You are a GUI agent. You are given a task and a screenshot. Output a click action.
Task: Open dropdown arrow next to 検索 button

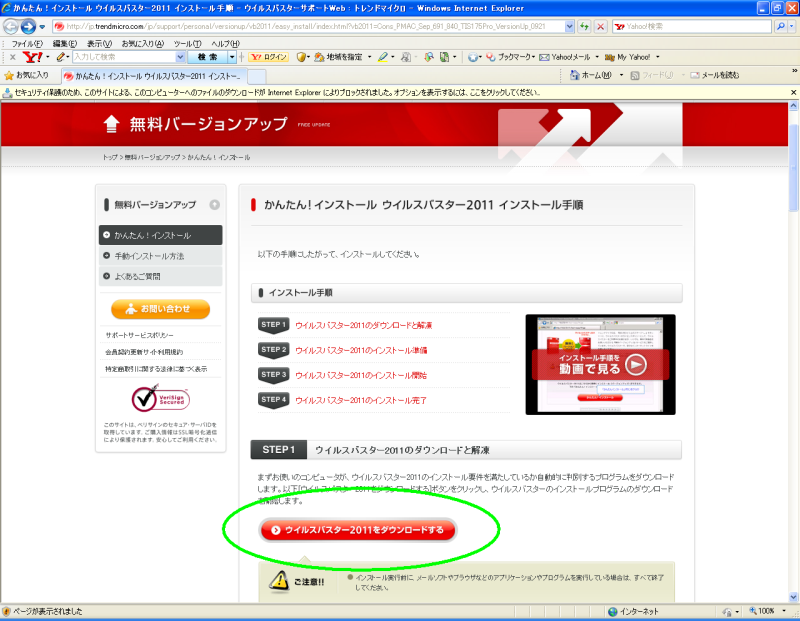pos(232,57)
